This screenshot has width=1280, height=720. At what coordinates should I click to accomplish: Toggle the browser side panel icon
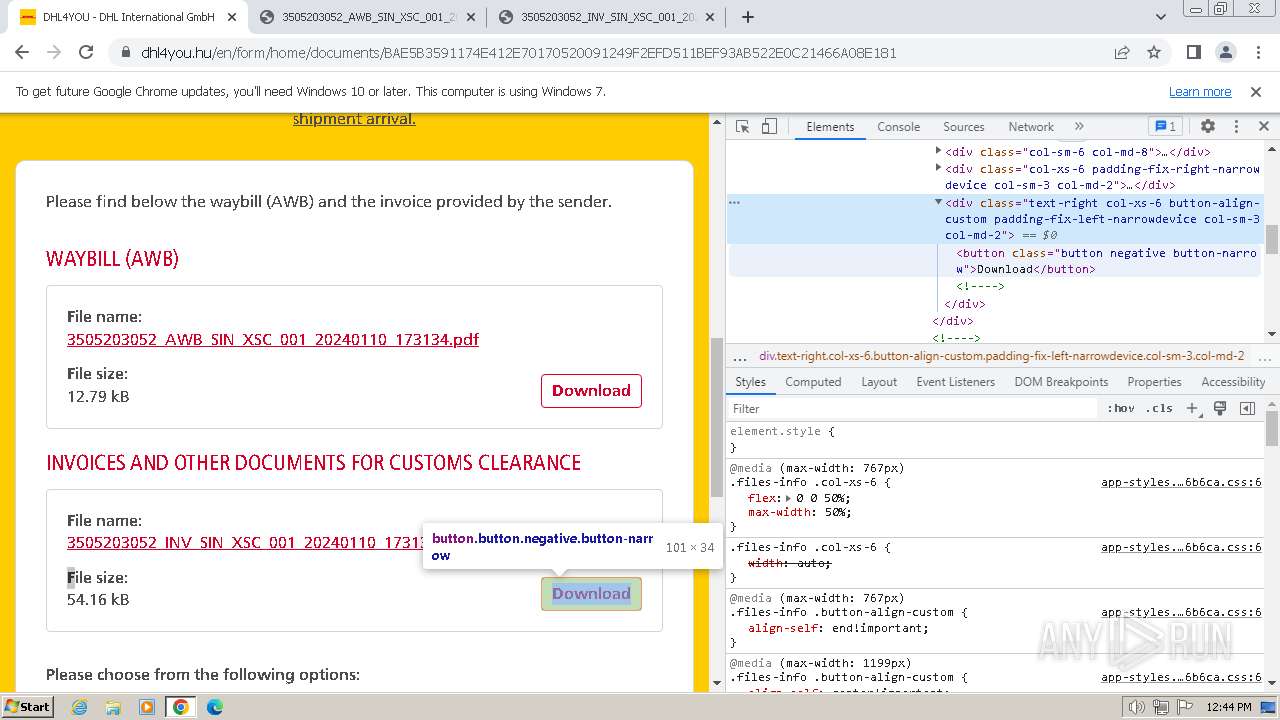(x=1194, y=53)
